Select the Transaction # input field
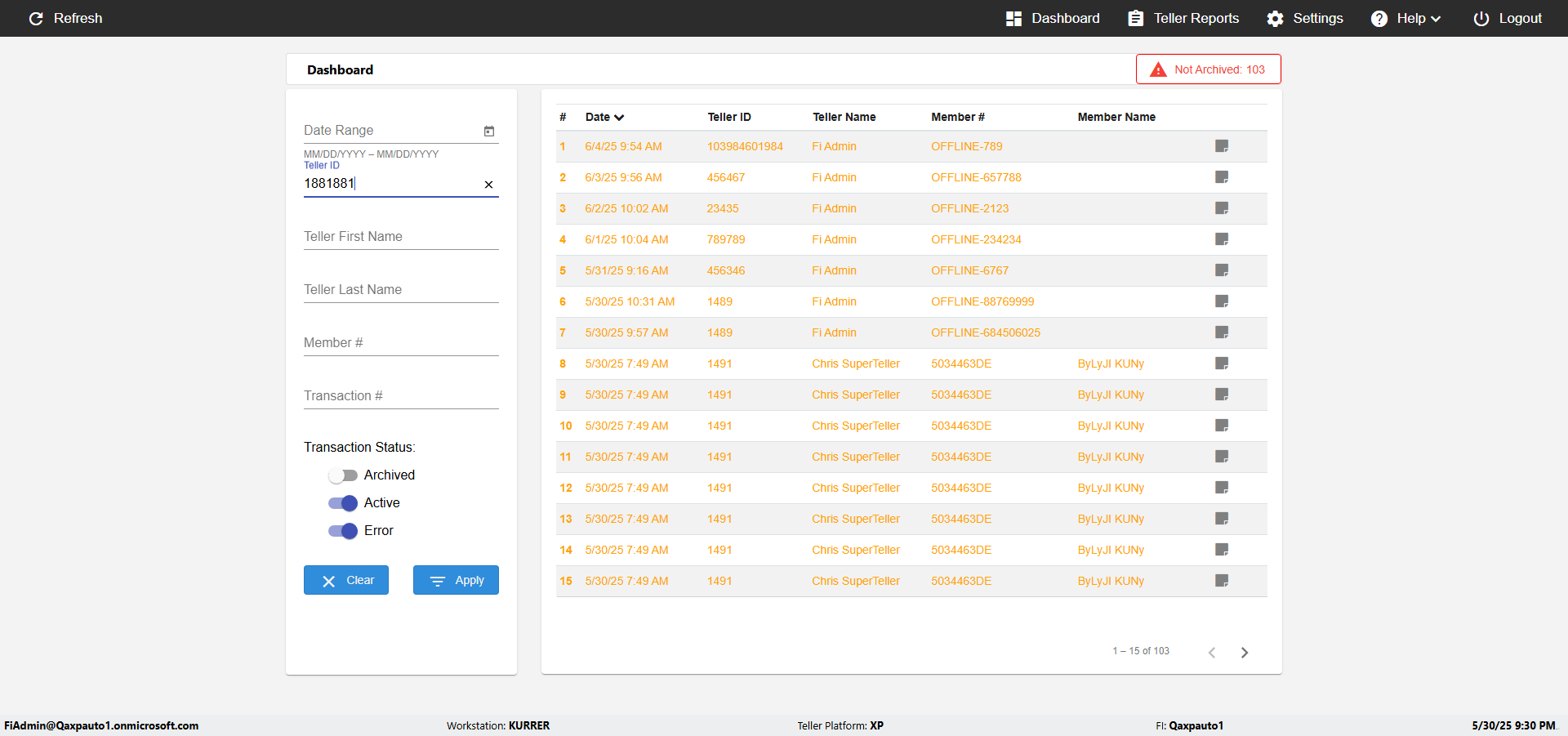Viewport: 1568px width, 736px height. pos(401,395)
